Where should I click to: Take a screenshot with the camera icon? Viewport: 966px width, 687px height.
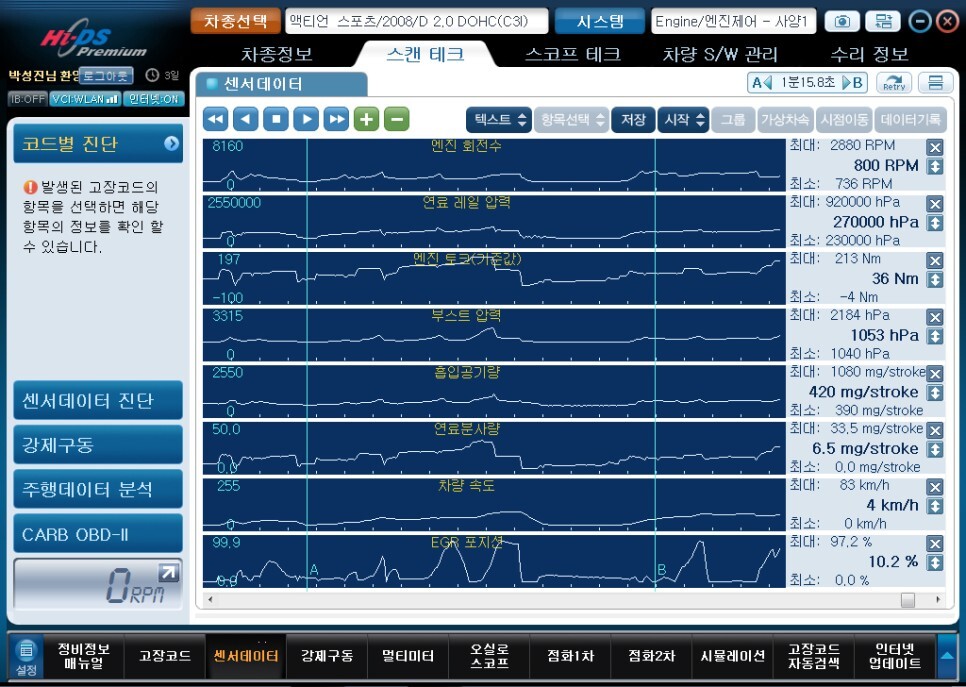pyautogui.click(x=842, y=22)
